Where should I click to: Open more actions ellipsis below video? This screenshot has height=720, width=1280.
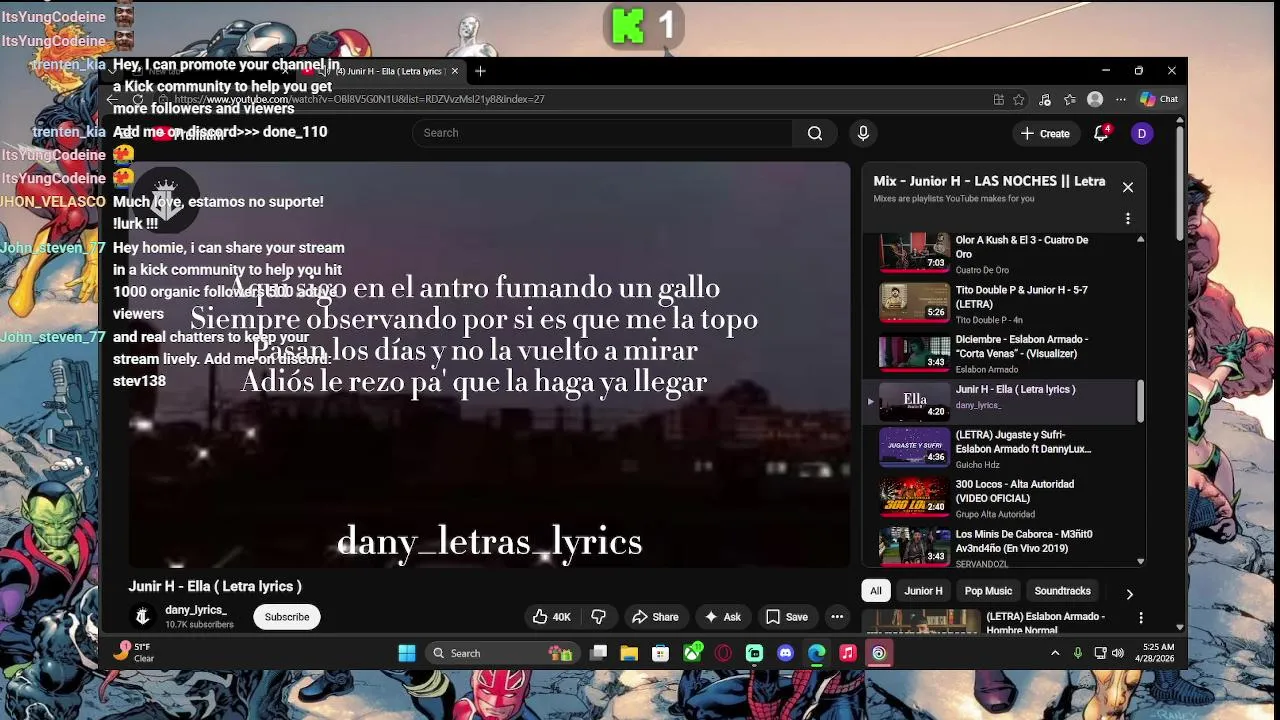(x=837, y=617)
